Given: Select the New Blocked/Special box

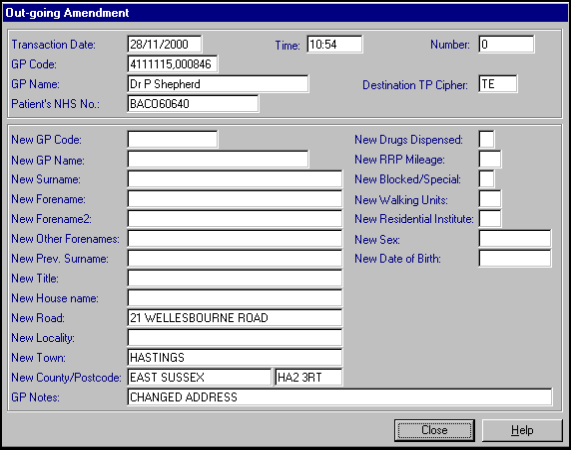Looking at the screenshot, I should click(x=487, y=179).
